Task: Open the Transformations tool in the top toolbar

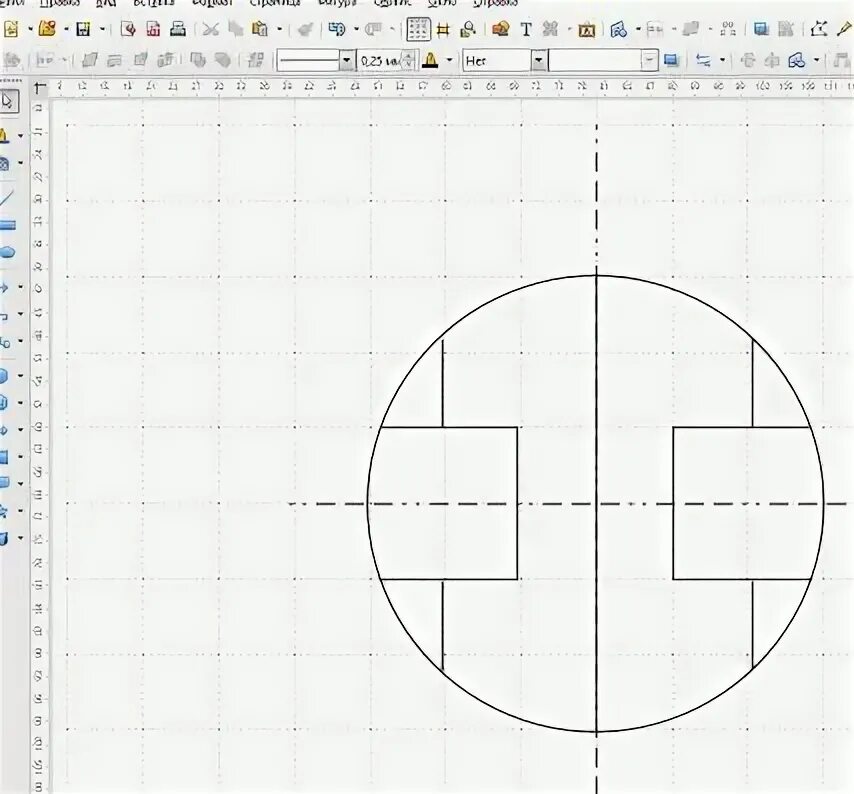Action: click(x=619, y=29)
